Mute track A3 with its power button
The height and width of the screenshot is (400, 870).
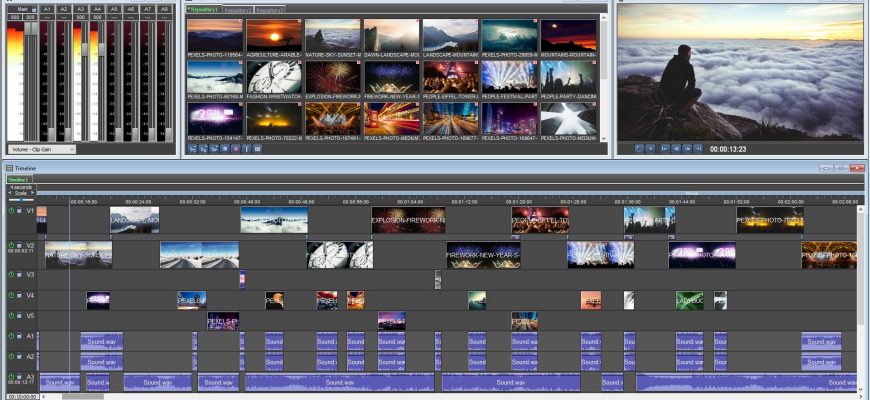tap(11, 377)
